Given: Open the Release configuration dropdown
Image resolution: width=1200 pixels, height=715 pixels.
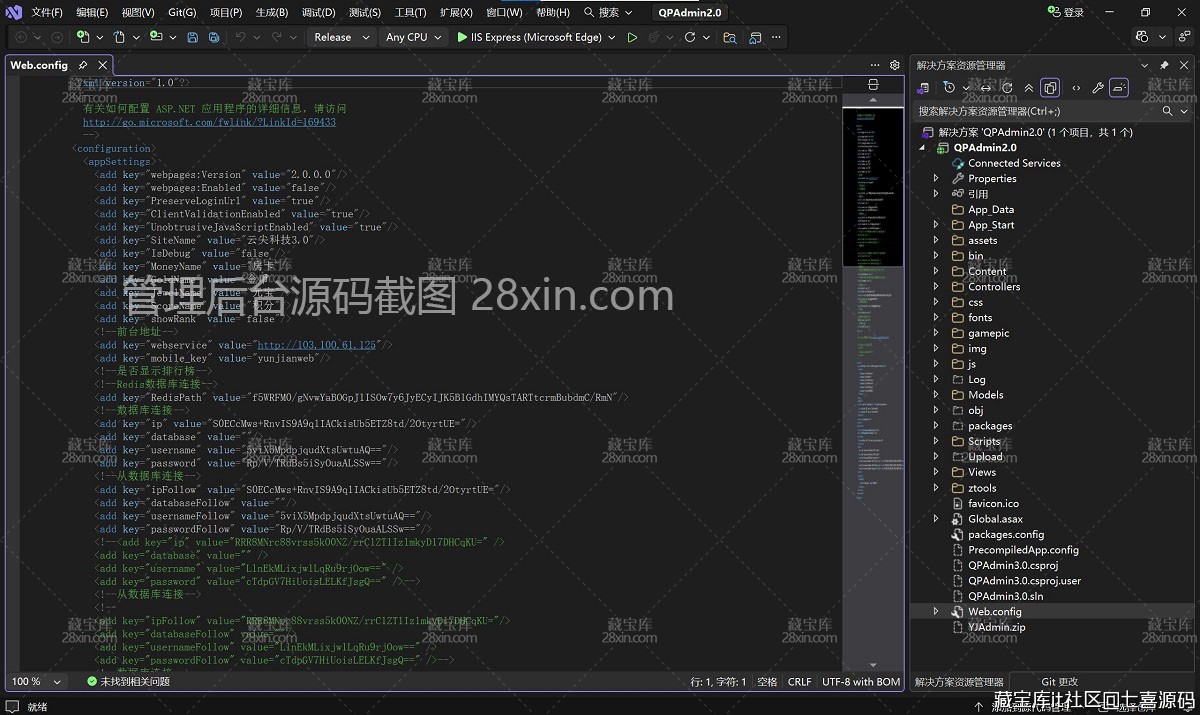Looking at the screenshot, I should (341, 37).
